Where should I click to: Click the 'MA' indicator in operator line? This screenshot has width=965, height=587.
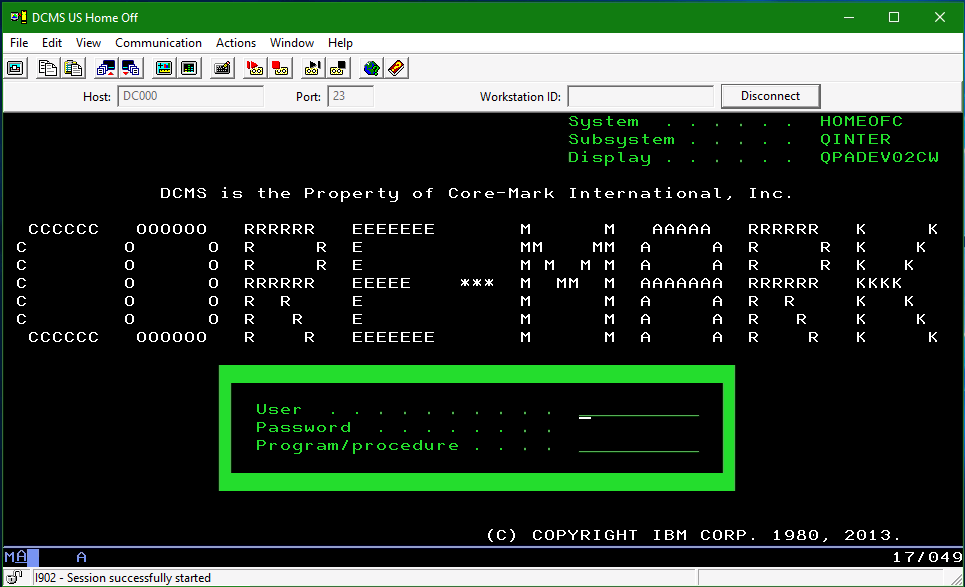coord(15,557)
